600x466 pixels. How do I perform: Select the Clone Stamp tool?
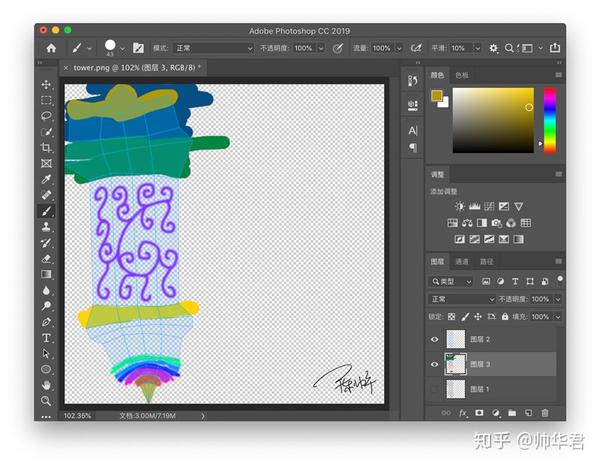point(46,227)
